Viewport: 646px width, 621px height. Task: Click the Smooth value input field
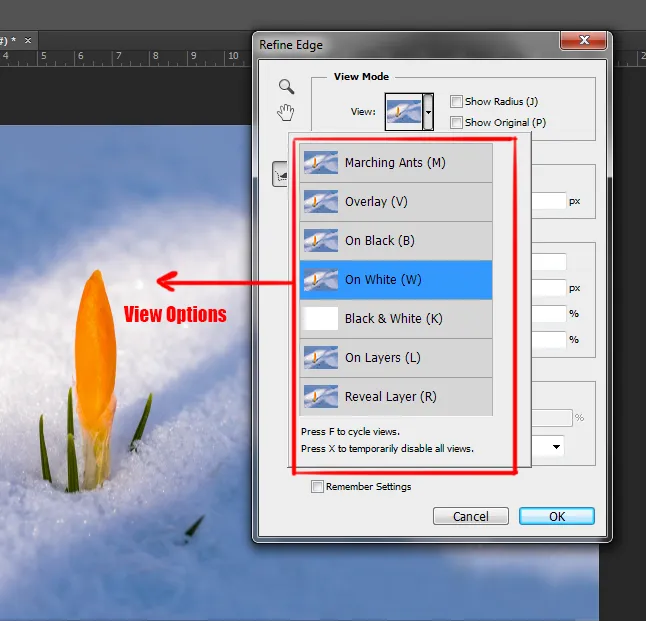549,262
